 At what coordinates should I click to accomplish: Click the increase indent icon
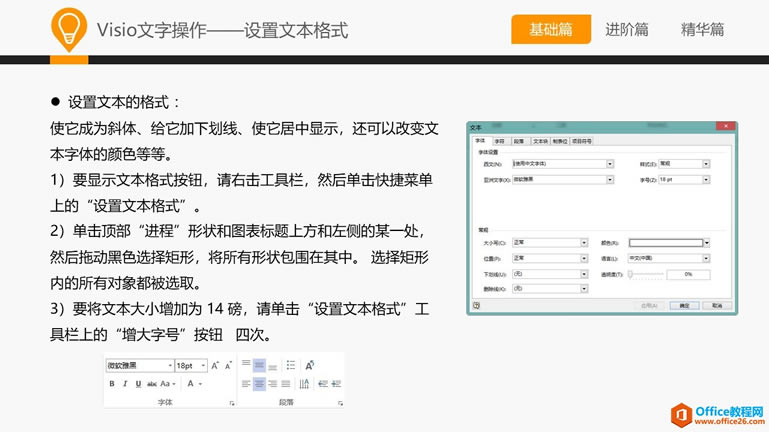point(336,383)
